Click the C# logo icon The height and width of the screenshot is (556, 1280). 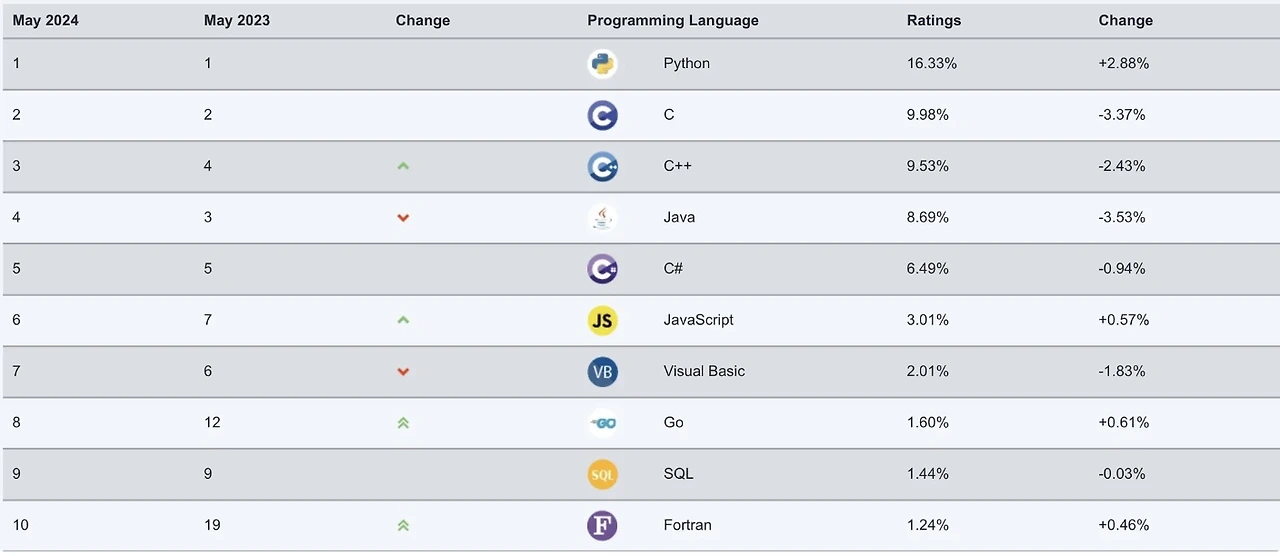(602, 269)
